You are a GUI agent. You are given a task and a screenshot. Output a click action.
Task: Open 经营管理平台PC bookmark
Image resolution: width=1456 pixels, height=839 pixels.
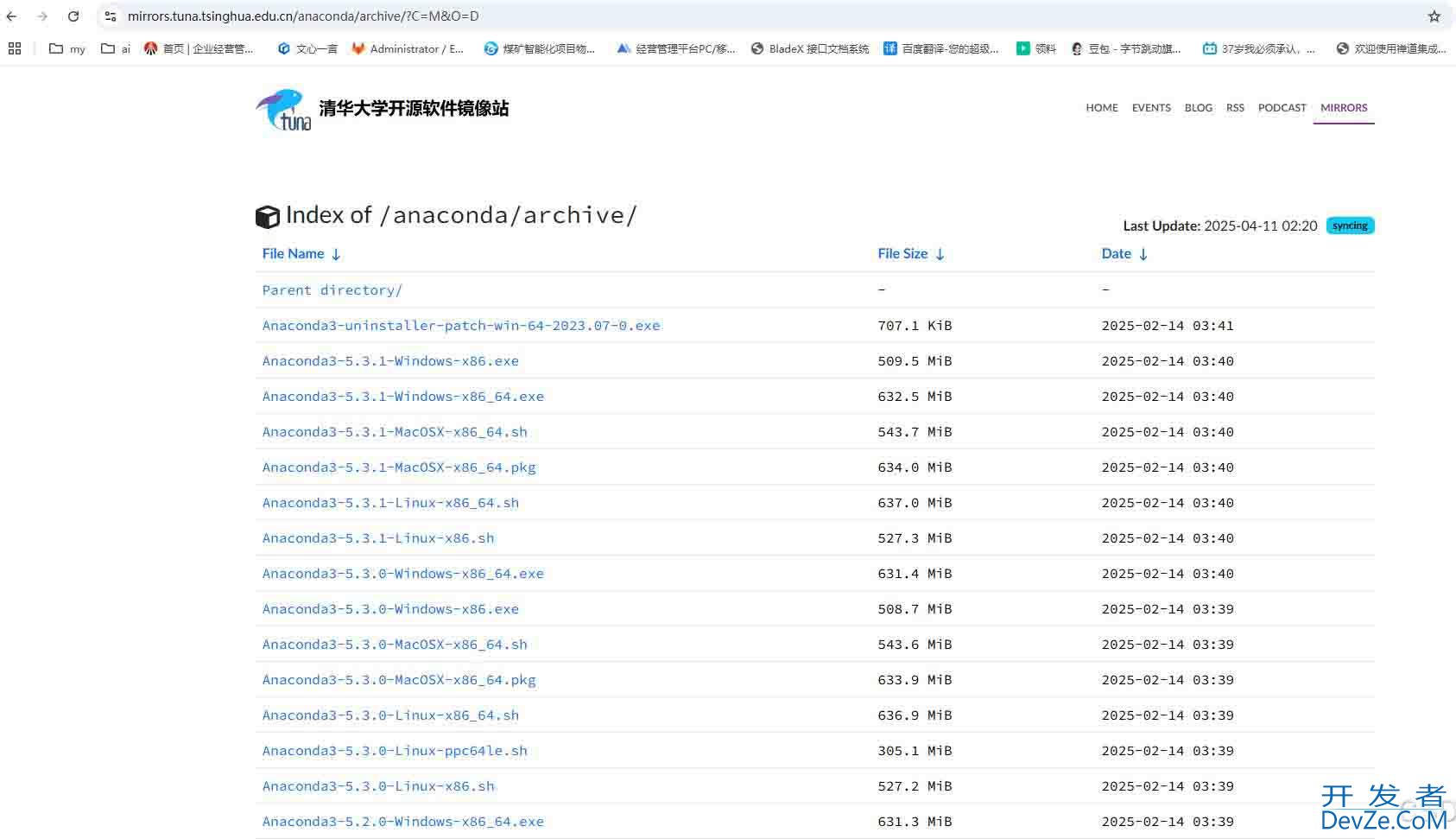(x=676, y=48)
